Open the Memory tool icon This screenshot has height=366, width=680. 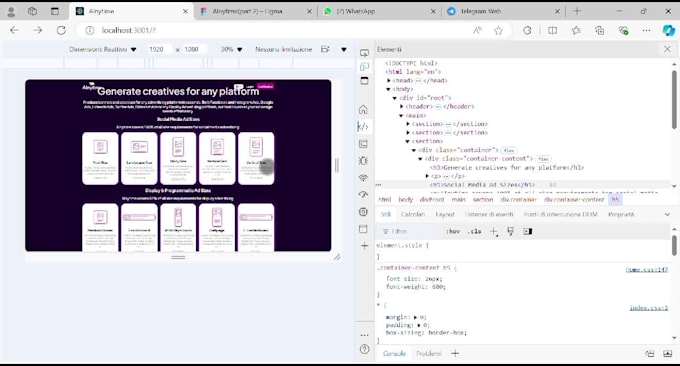click(363, 212)
